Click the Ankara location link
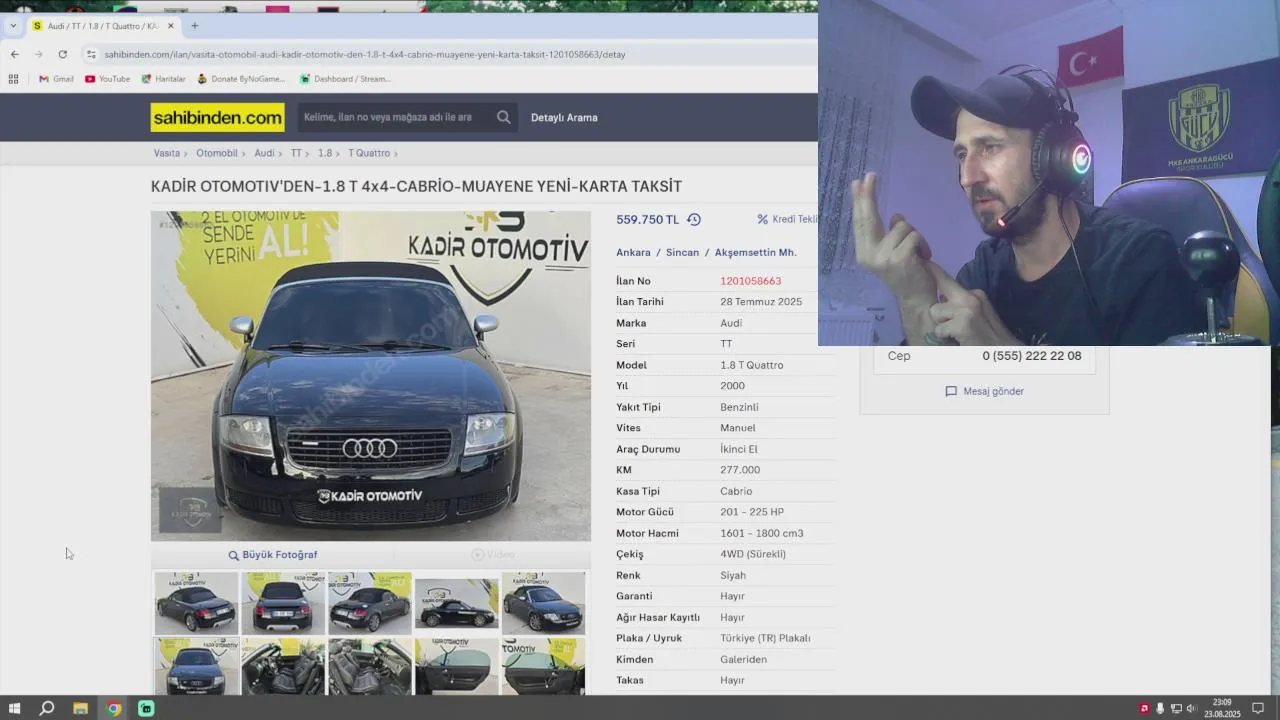Screen dimensions: 1280x720 (633, 252)
